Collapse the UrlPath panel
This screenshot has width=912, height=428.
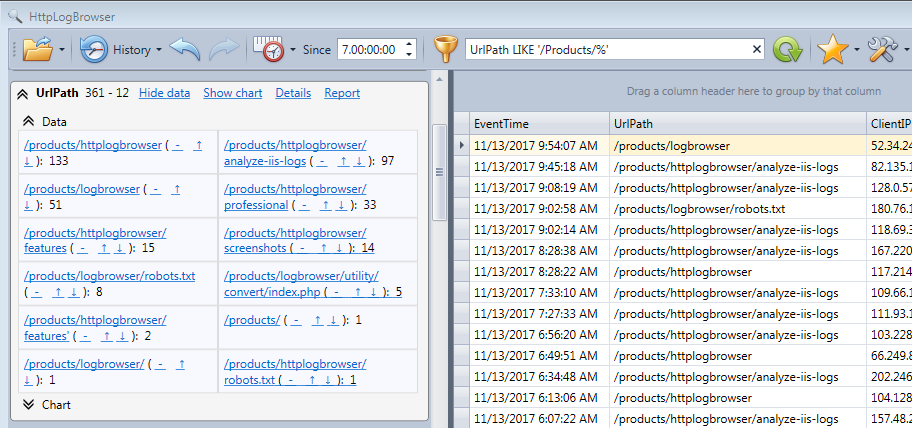coord(23,93)
